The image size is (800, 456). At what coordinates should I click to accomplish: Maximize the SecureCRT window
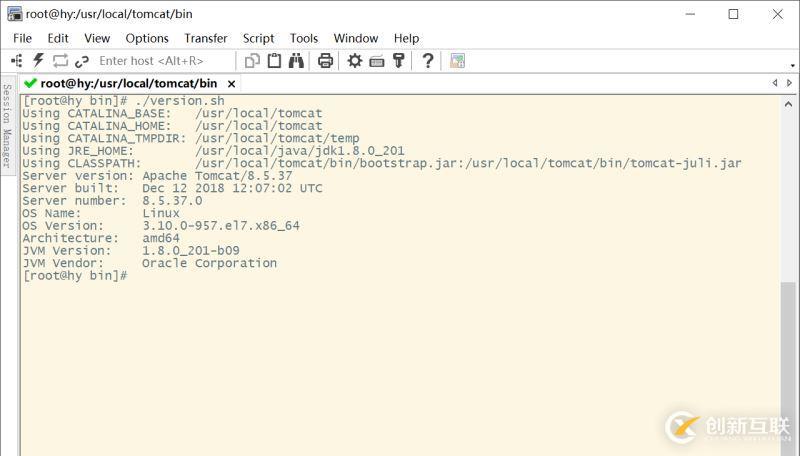733,14
